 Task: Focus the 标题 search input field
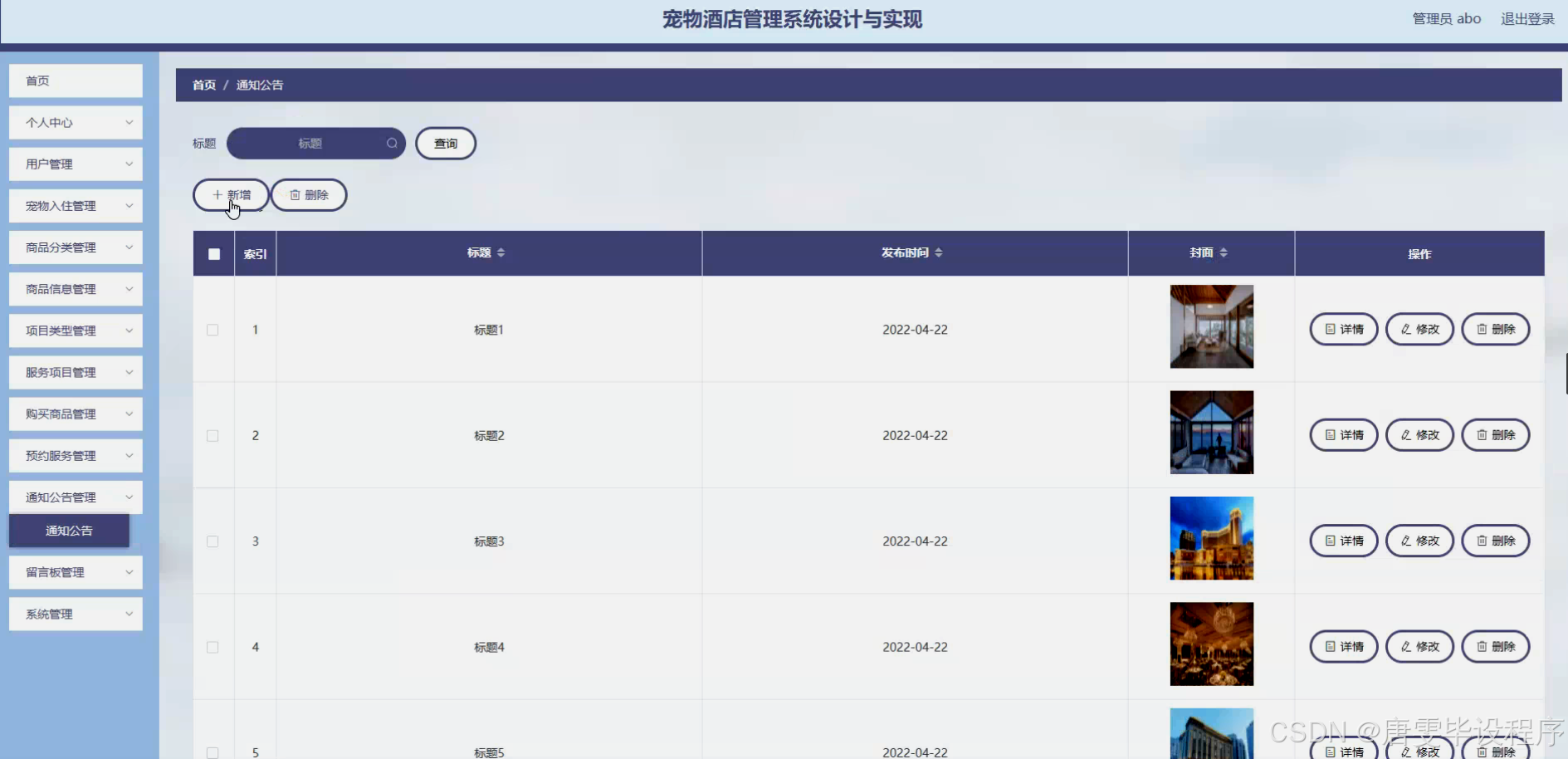tap(316, 143)
